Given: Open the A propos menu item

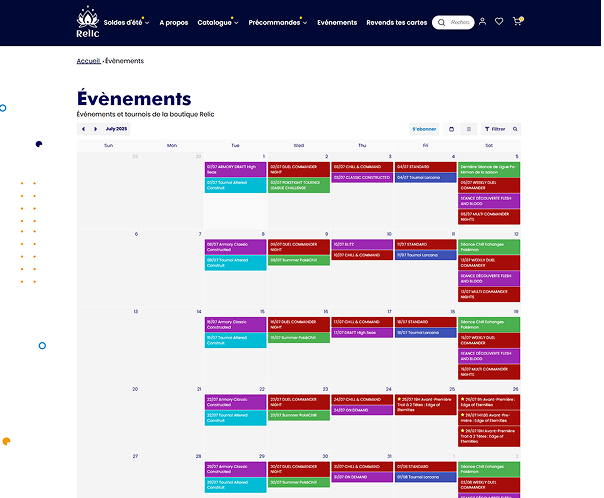Looking at the screenshot, I should (x=173, y=22).
